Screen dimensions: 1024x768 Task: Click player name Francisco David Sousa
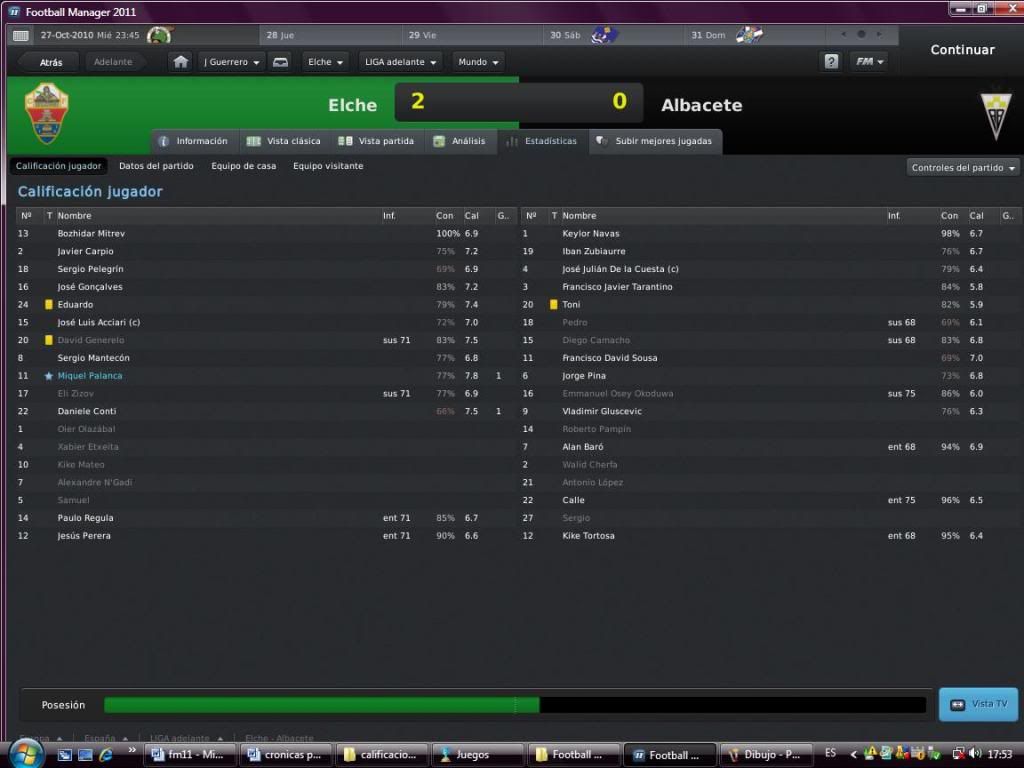(x=609, y=358)
